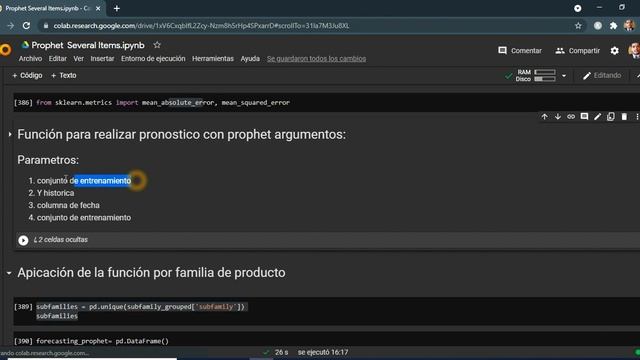Copy the cell using the duplicate icon
This screenshot has width=640, height=360.
tap(611, 117)
